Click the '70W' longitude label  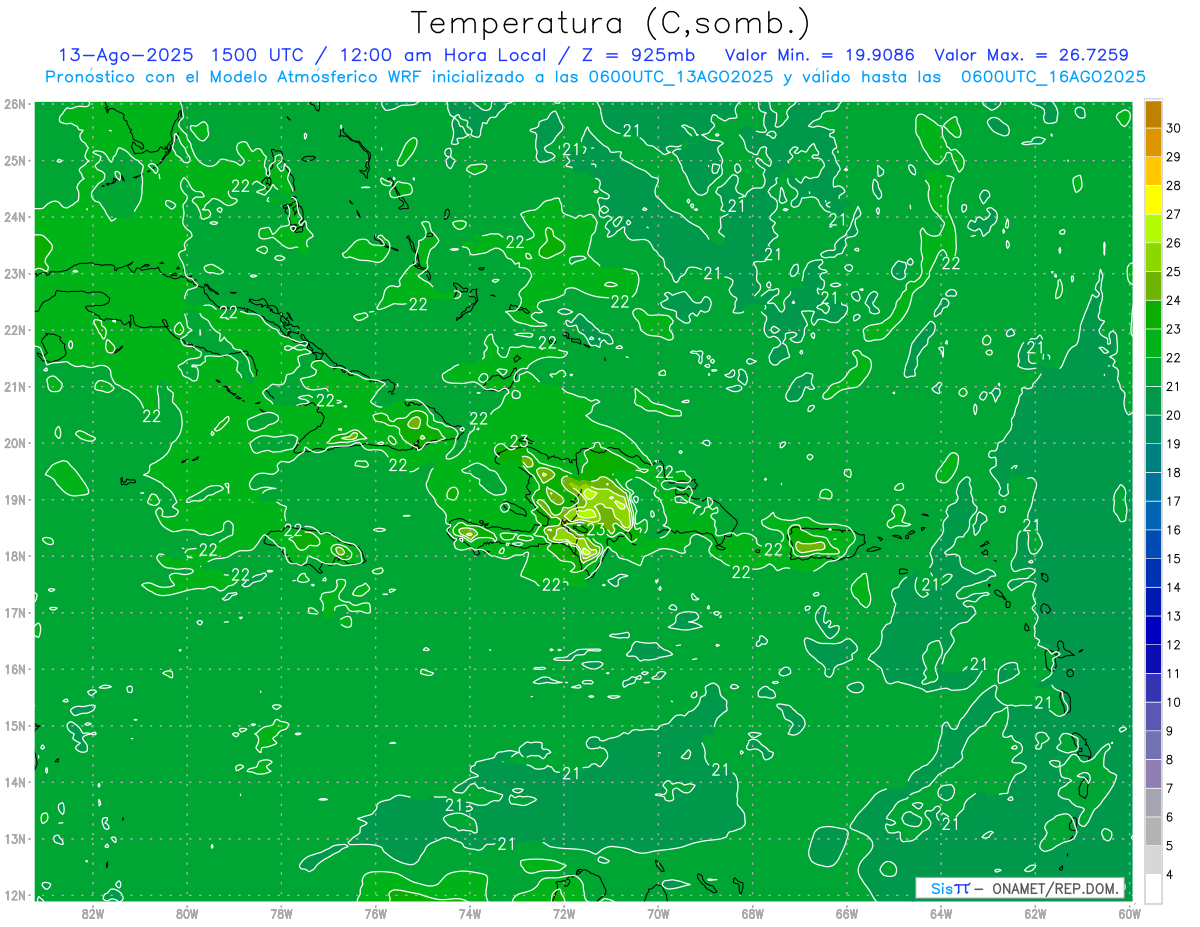[658, 913]
